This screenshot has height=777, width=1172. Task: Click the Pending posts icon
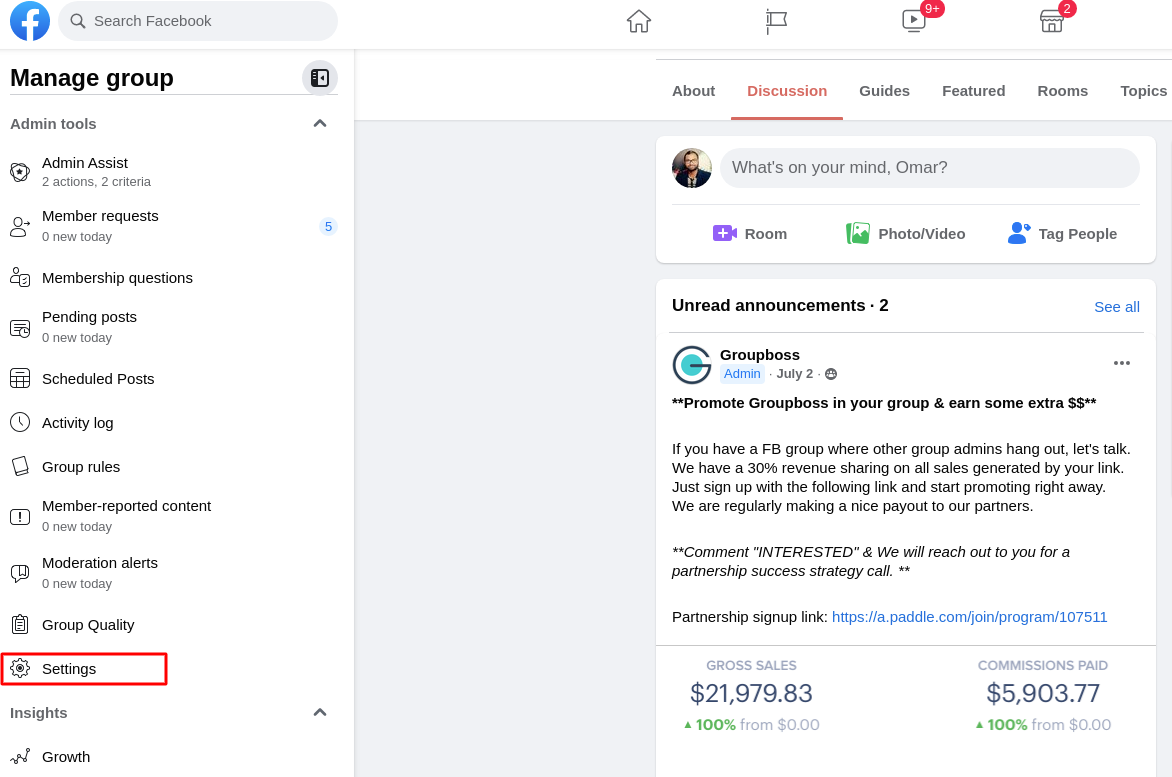click(x=20, y=327)
